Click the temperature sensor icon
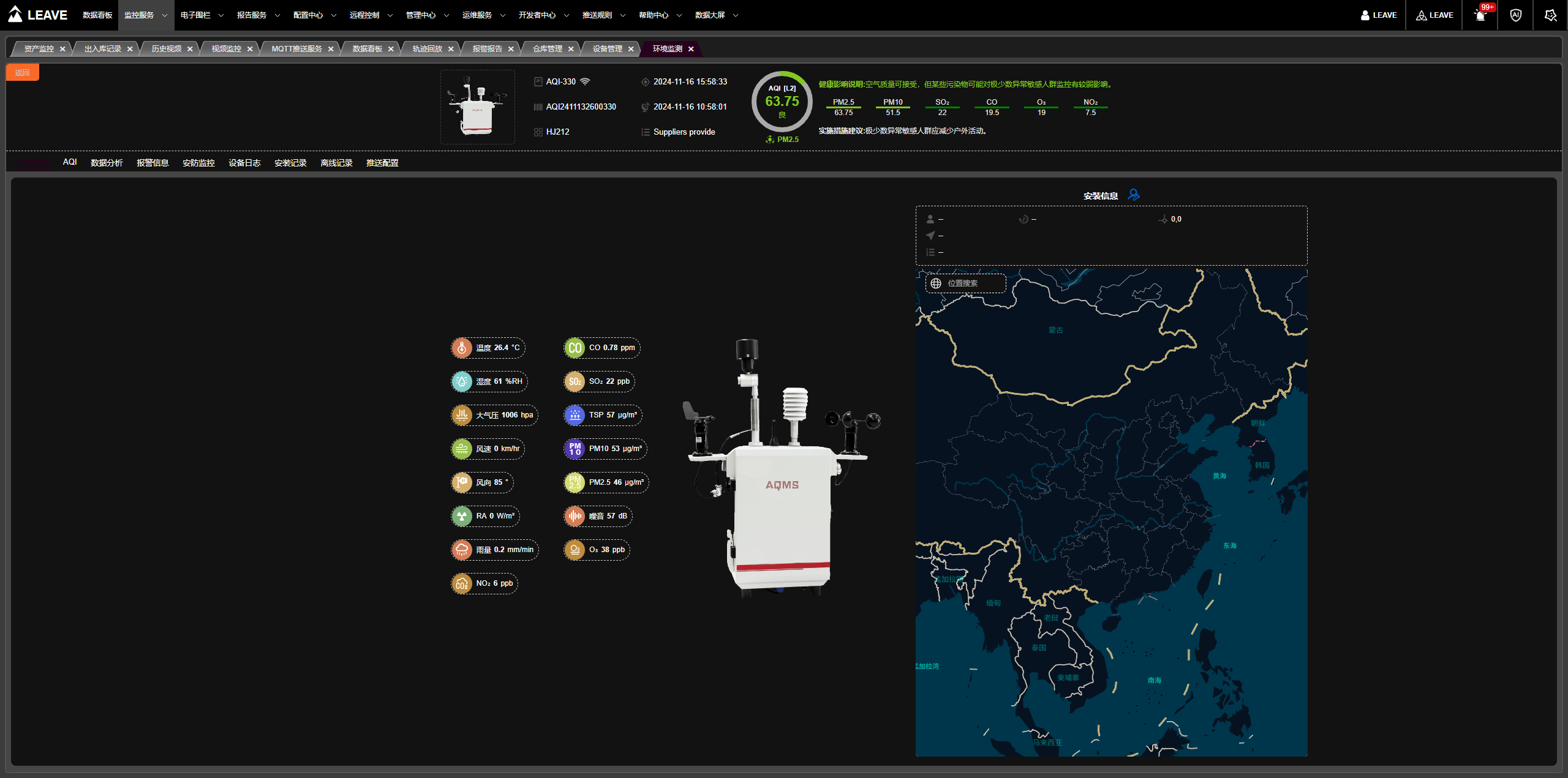The width and height of the screenshot is (1568, 778). tap(462, 348)
